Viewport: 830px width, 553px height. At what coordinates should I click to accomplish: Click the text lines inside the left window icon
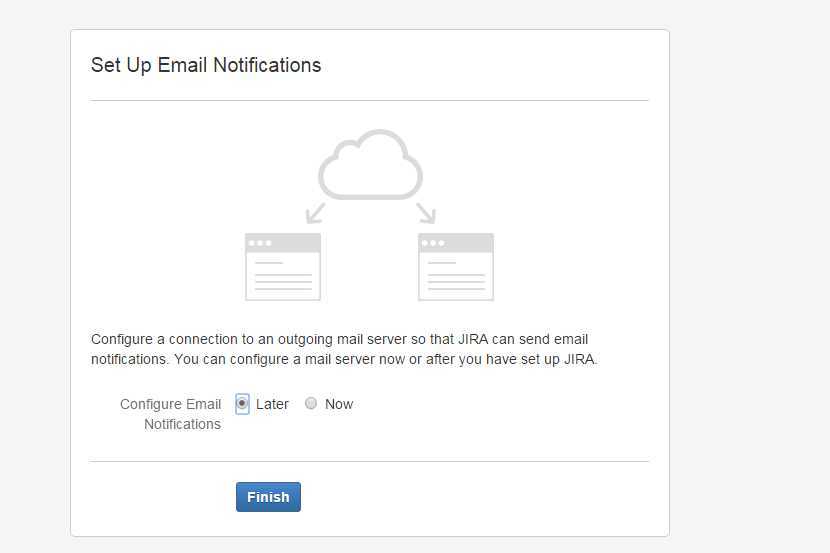283,277
